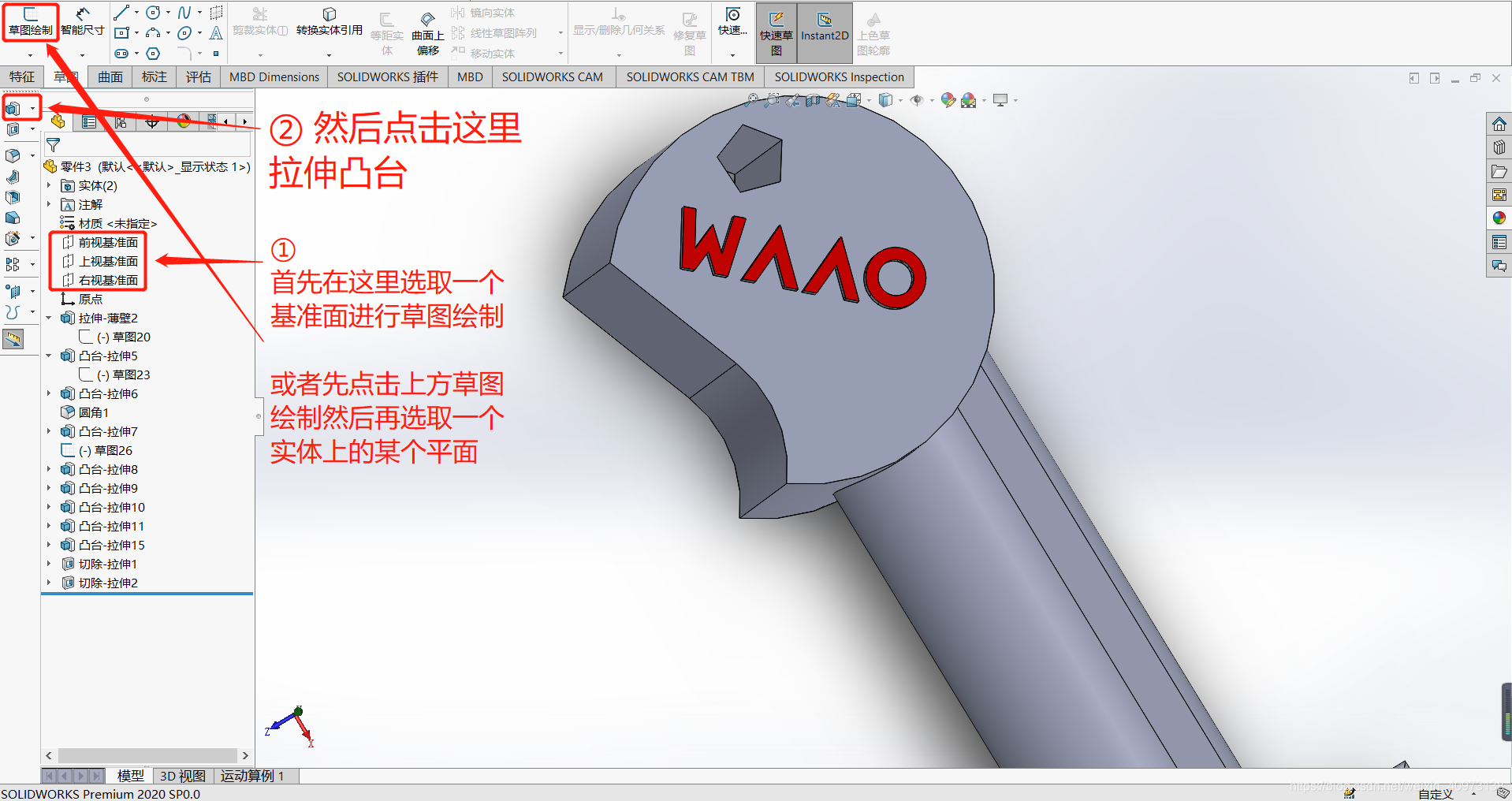Click the Linear Pattern icon in left toolbar
Viewport: 1512px width, 801px height.
point(13,264)
